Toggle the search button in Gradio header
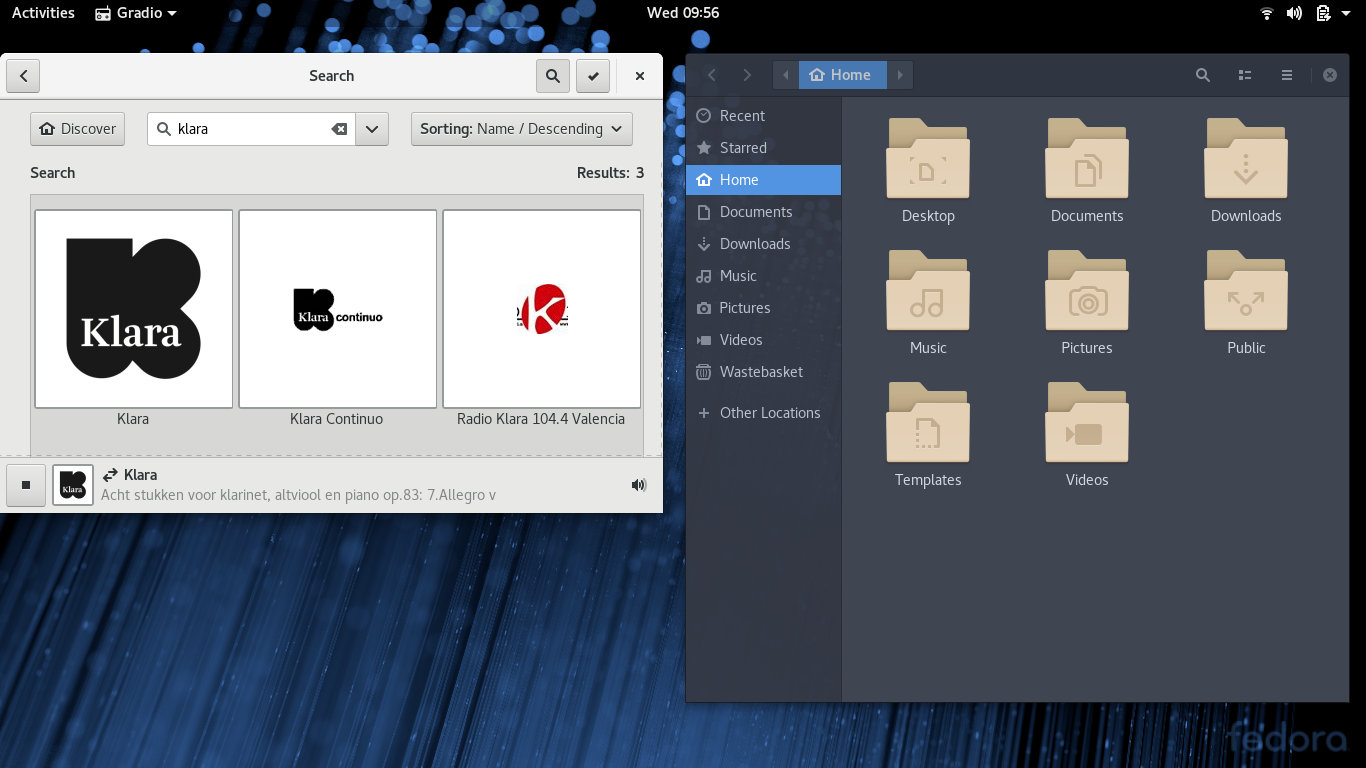This screenshot has height=768, width=1366. 552,76
